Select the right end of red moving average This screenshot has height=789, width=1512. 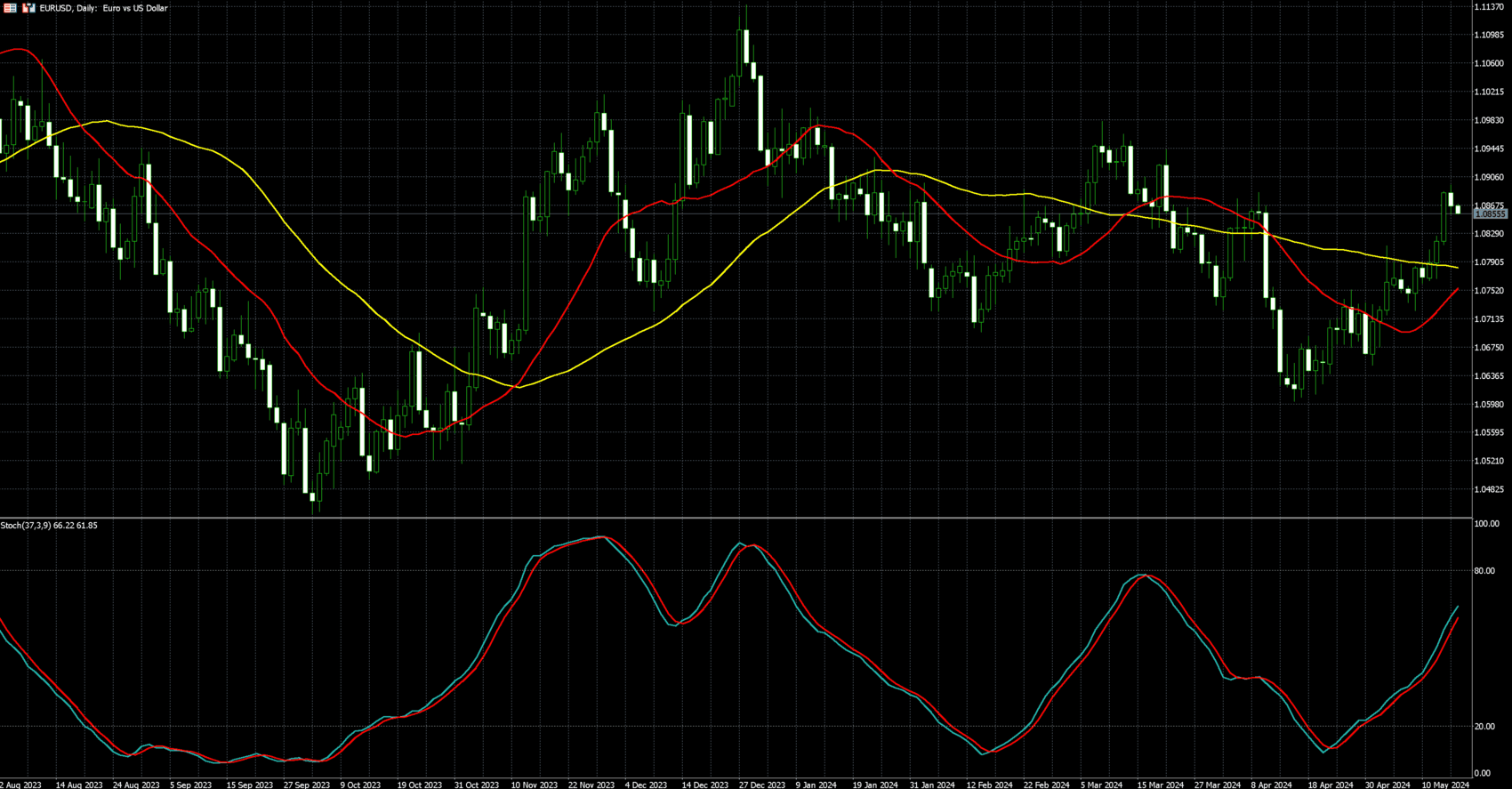(x=1456, y=290)
